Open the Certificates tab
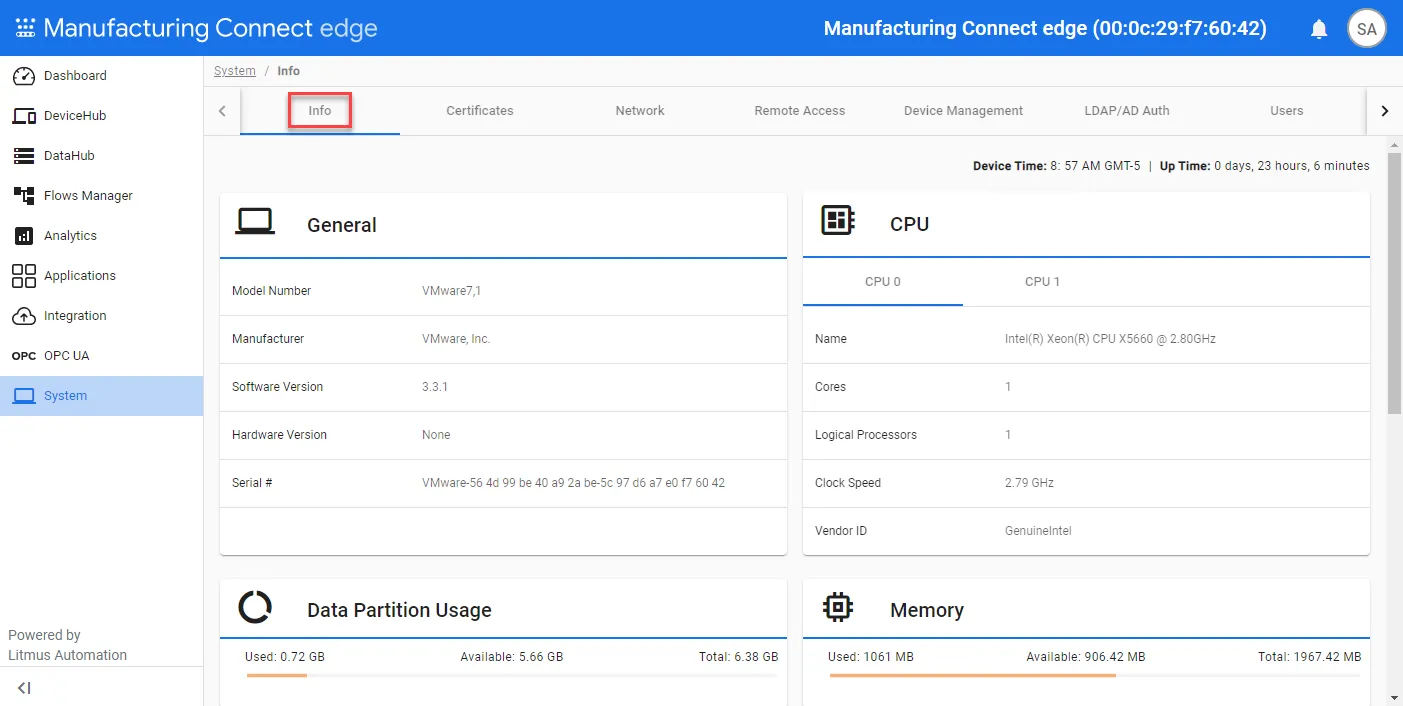This screenshot has height=706, width=1403. (x=480, y=110)
